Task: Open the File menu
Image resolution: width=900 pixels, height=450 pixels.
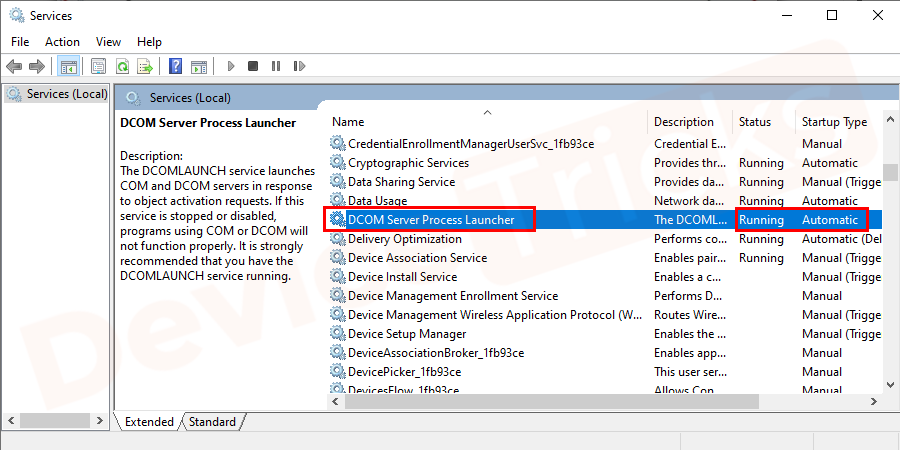Action: [x=20, y=42]
